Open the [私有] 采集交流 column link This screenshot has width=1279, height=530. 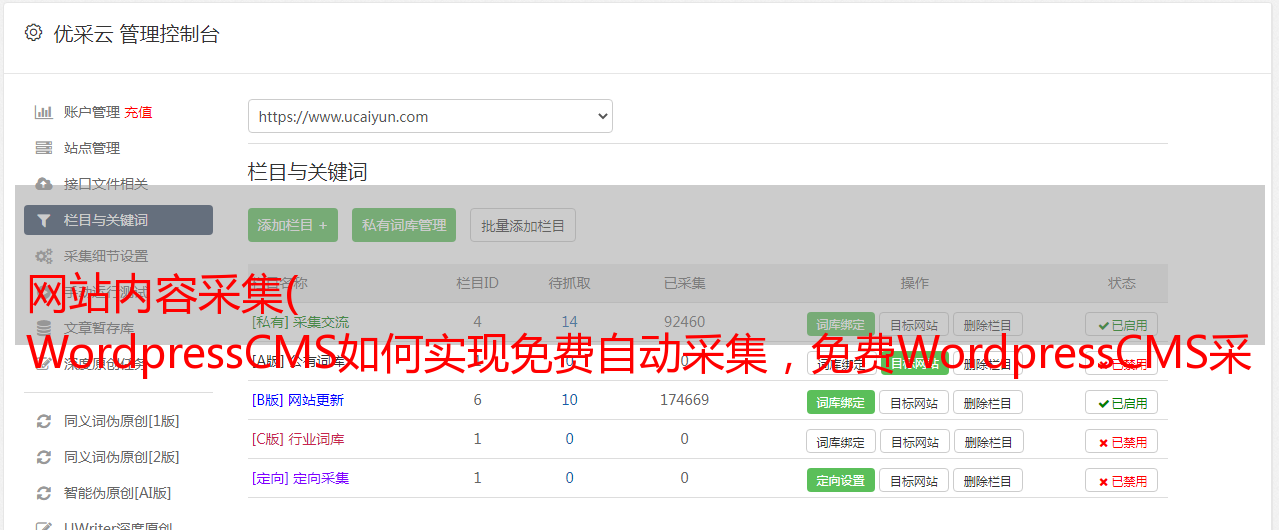click(301, 322)
